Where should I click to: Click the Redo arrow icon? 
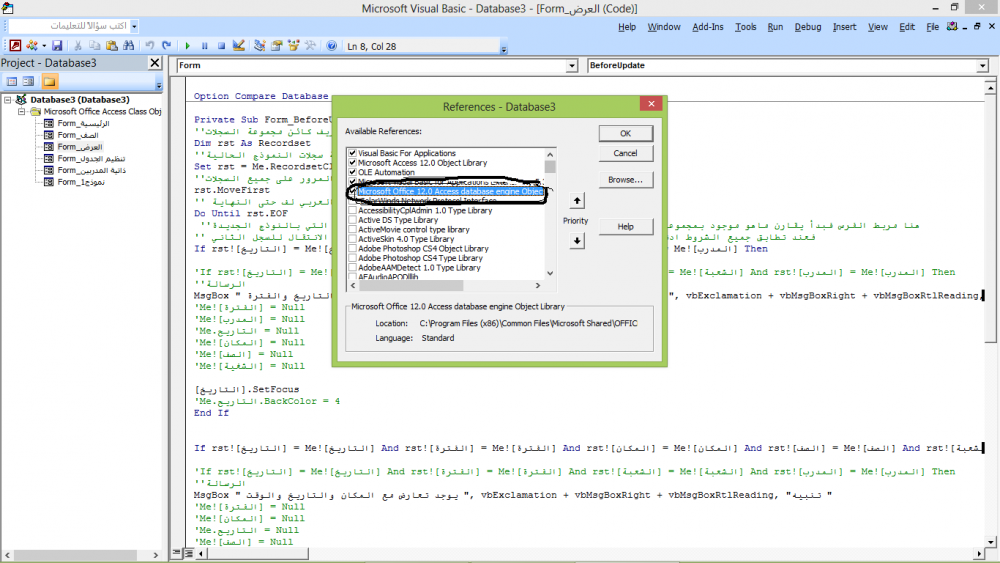(166, 45)
